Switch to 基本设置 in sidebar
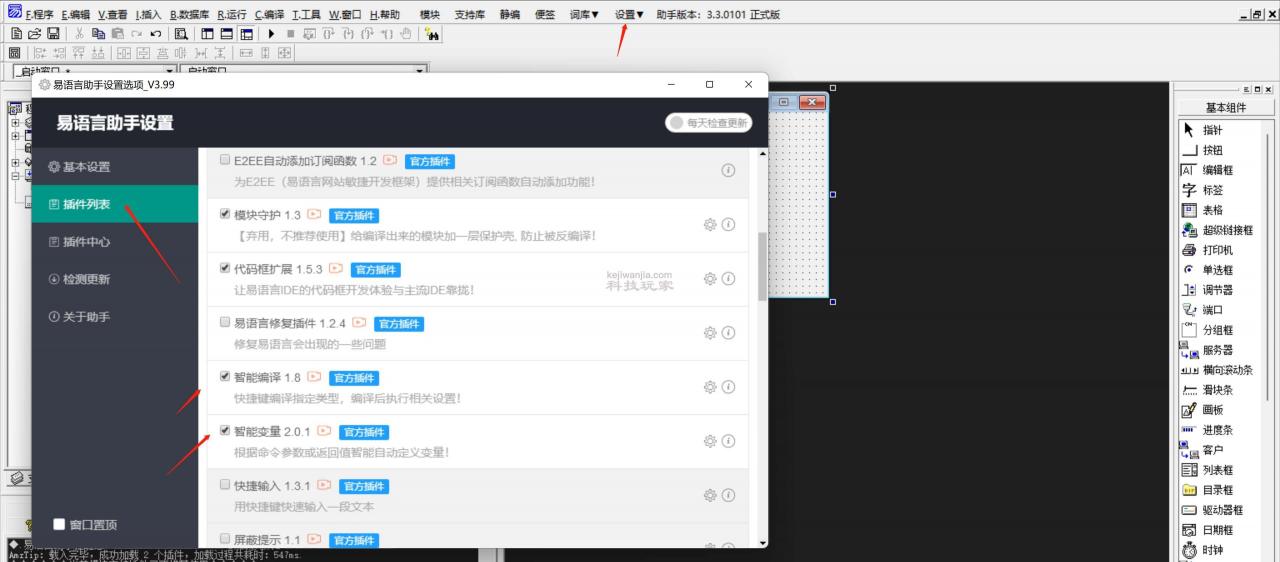Viewport: 1280px width, 562px height. [x=115, y=167]
